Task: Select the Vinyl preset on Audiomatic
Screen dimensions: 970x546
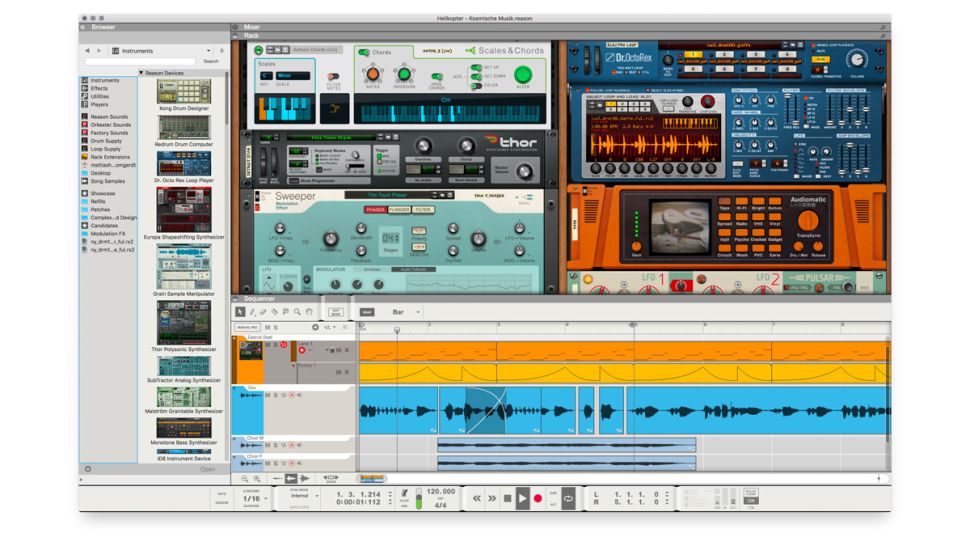Action: (775, 217)
